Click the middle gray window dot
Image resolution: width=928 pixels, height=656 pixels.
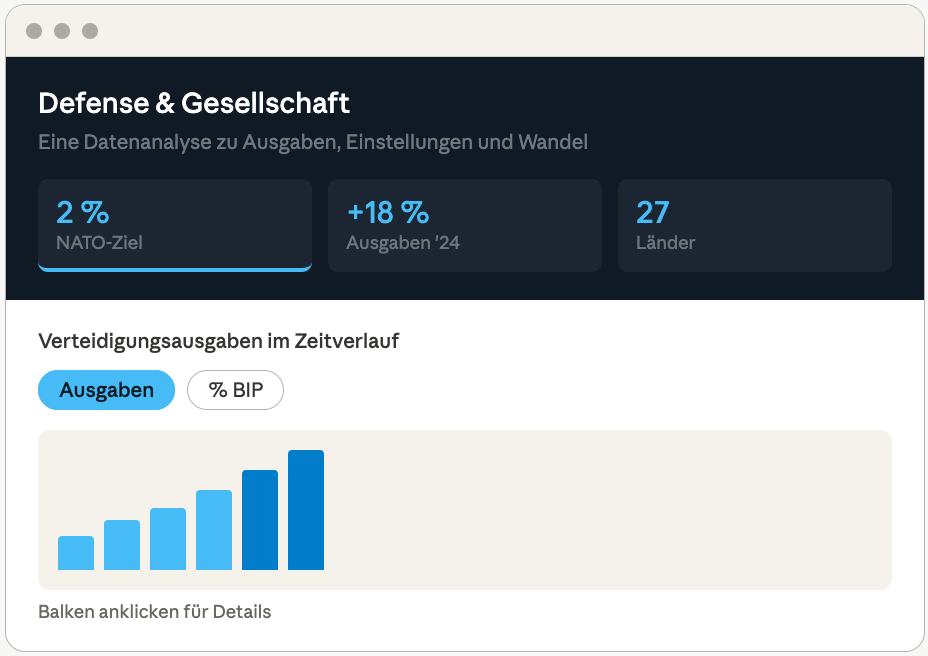tap(62, 31)
